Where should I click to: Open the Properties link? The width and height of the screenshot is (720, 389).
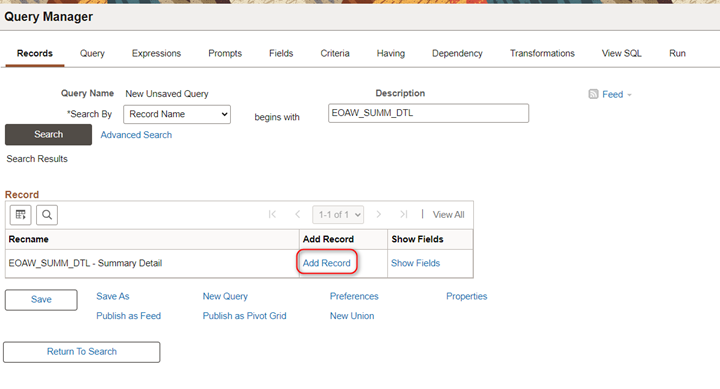point(467,296)
